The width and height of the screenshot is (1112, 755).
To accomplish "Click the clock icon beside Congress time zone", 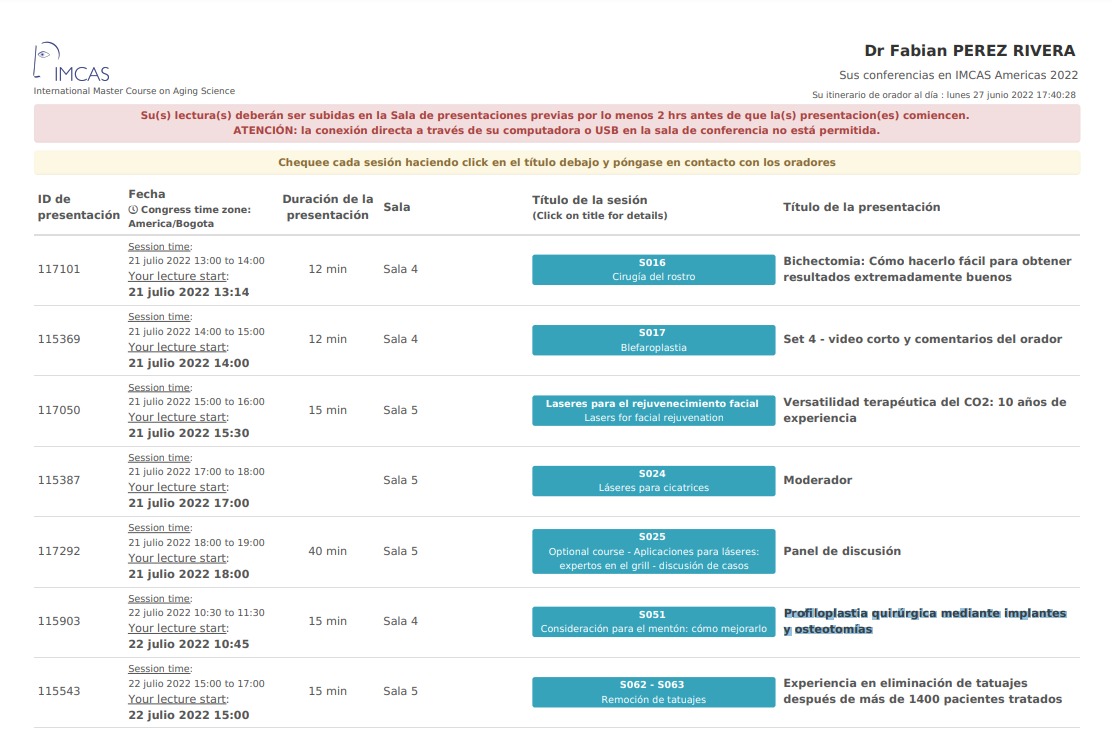I will click(x=133, y=210).
